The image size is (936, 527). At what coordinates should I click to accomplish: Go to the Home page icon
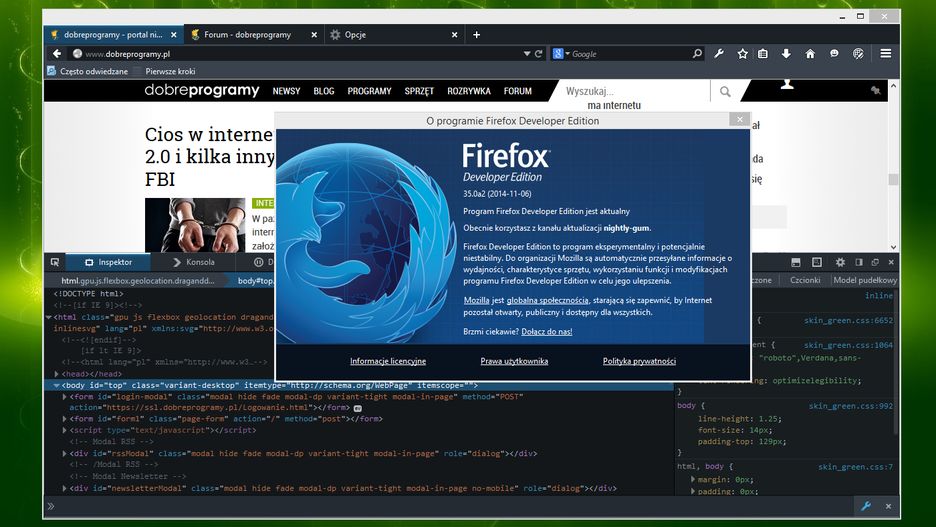coord(810,54)
